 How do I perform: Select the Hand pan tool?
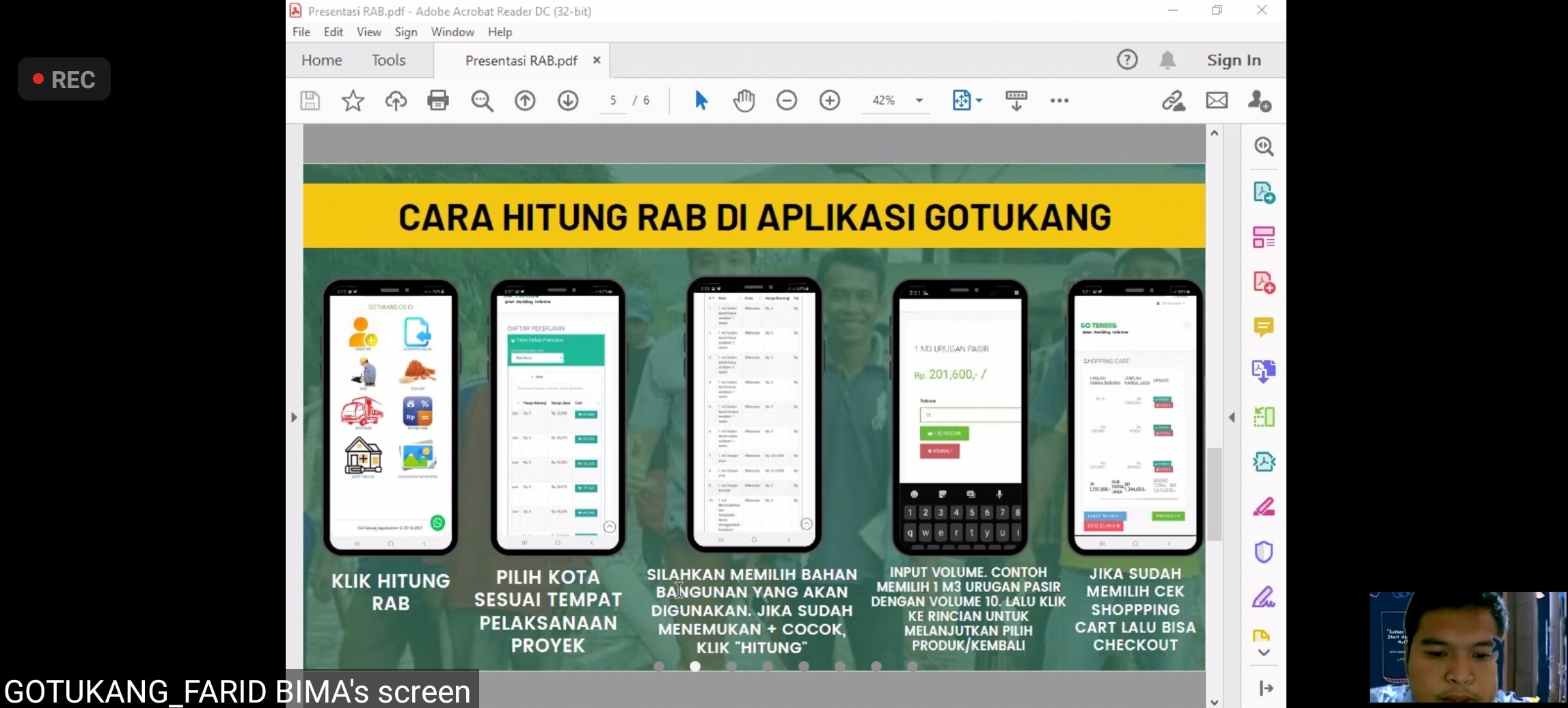(744, 100)
